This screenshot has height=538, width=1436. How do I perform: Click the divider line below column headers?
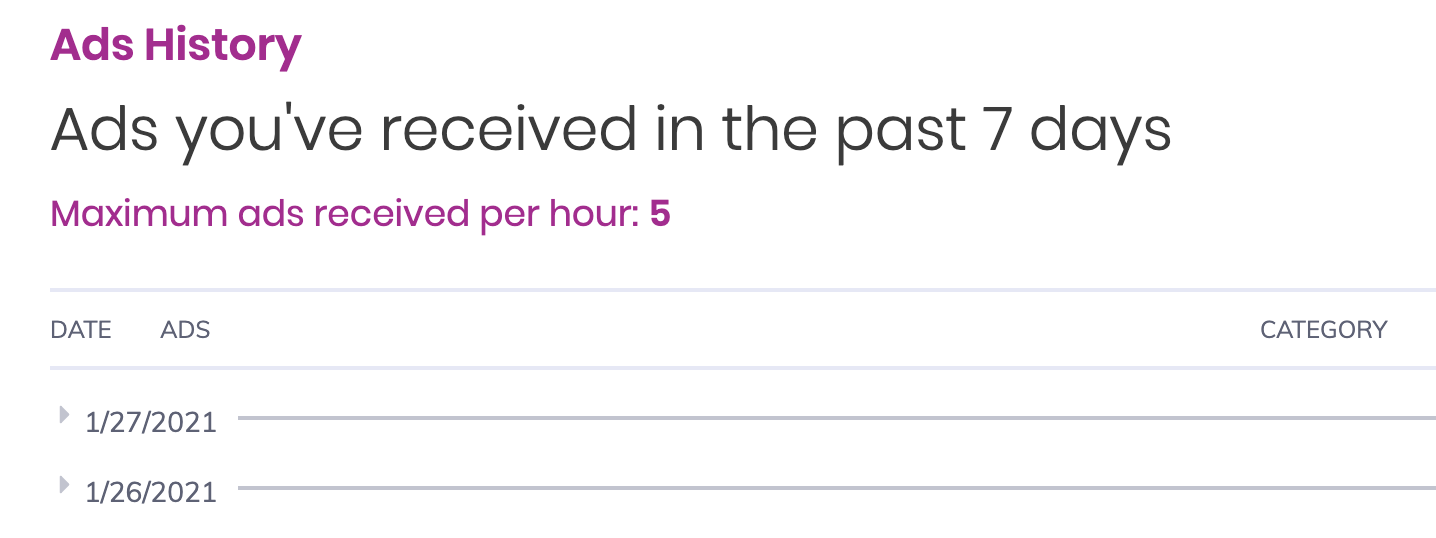743,367
